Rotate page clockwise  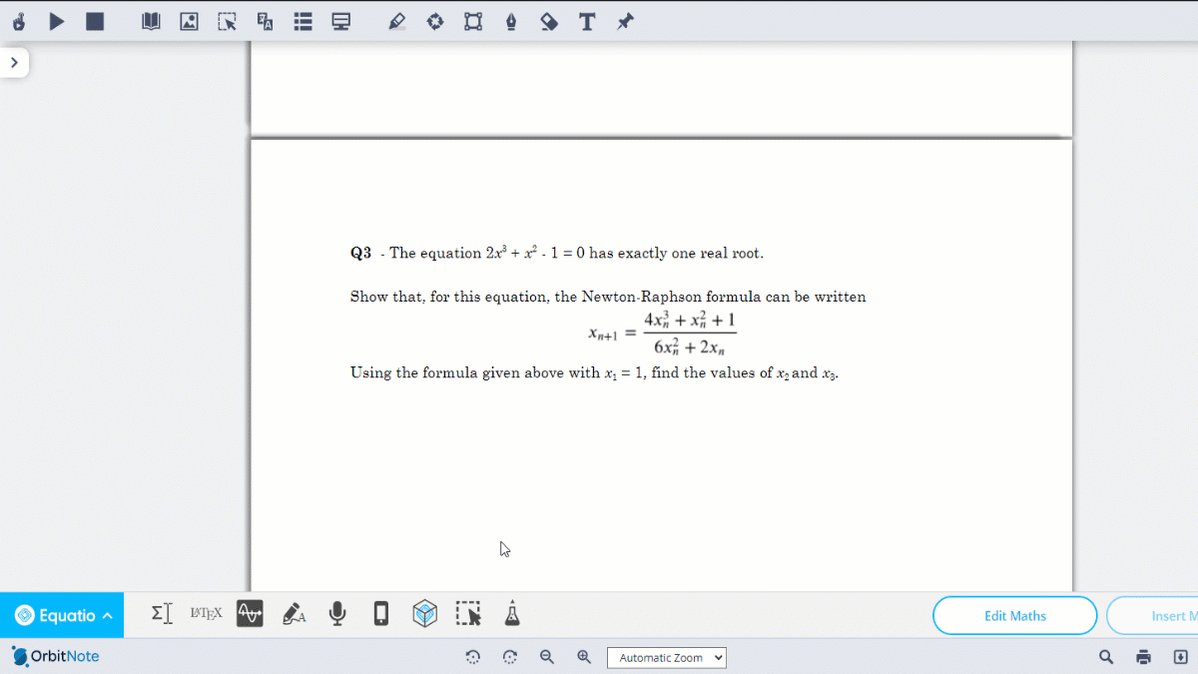510,657
